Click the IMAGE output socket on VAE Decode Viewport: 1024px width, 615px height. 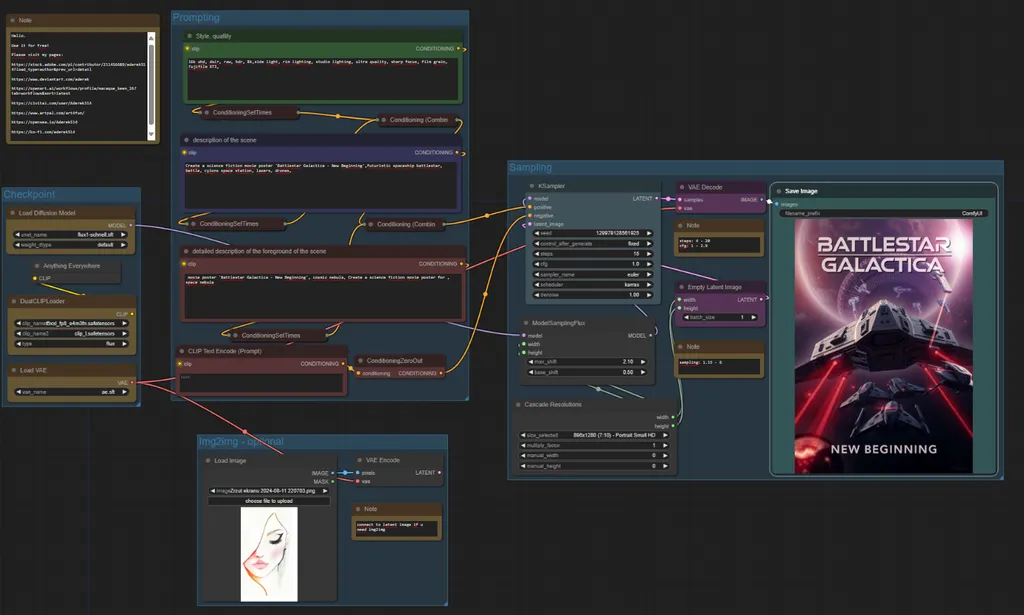click(x=761, y=199)
